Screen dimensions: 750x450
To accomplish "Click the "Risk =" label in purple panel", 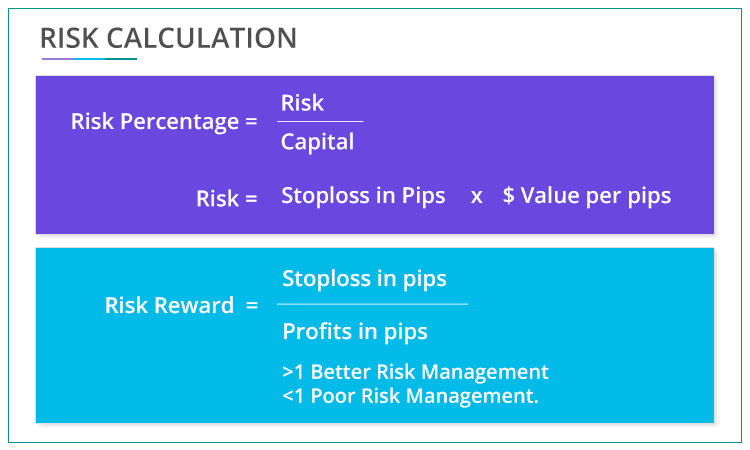I will (226, 198).
